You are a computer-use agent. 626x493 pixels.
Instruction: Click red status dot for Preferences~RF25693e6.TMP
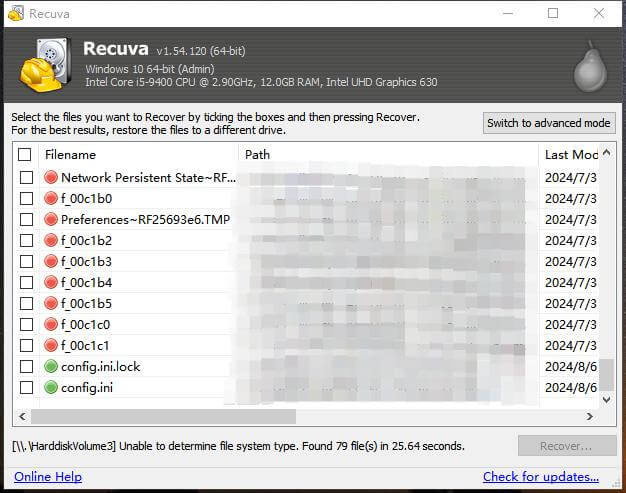51,220
